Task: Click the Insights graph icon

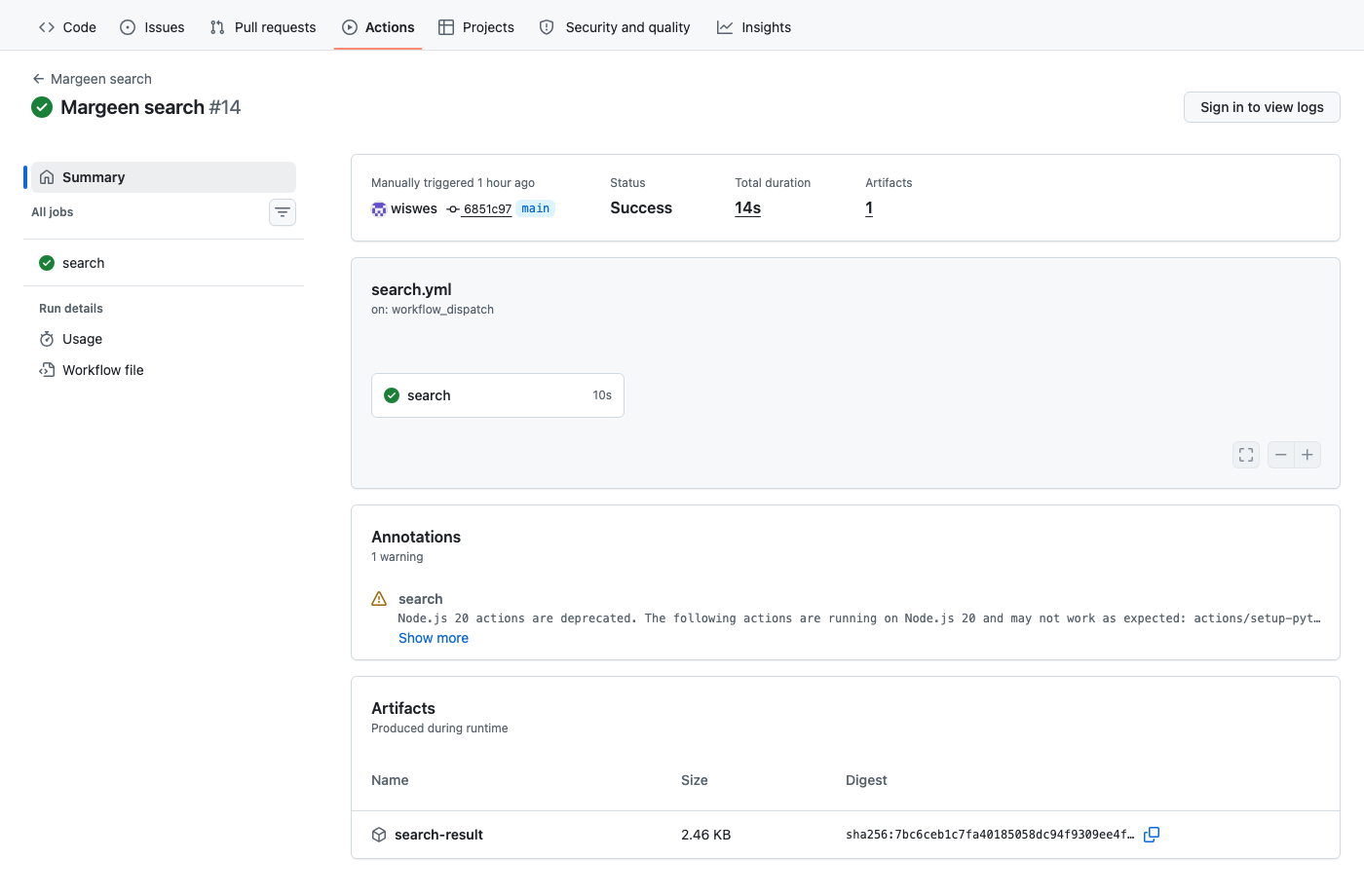Action: pyautogui.click(x=725, y=27)
